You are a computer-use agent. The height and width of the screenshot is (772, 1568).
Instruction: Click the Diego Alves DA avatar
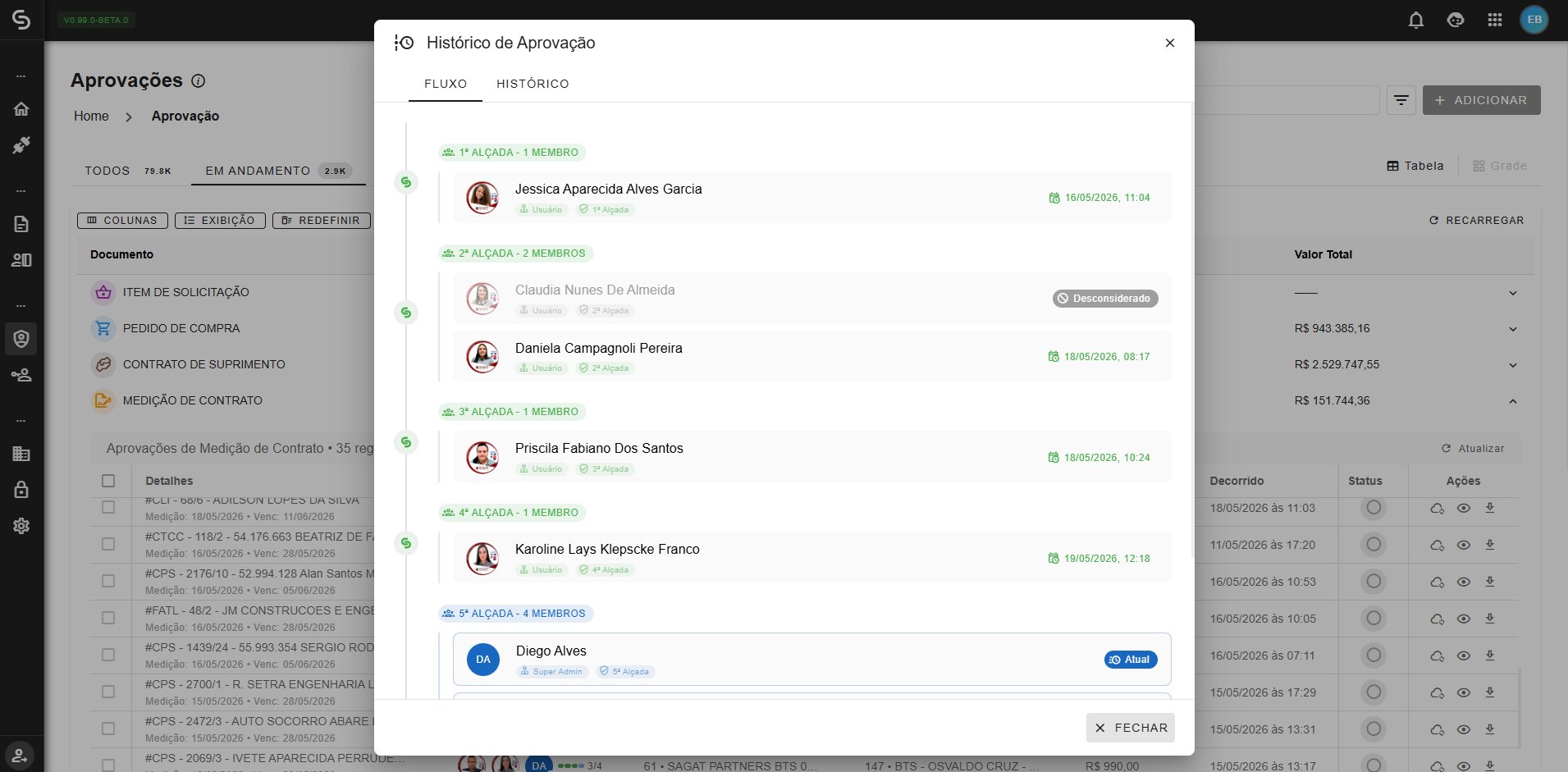point(483,660)
